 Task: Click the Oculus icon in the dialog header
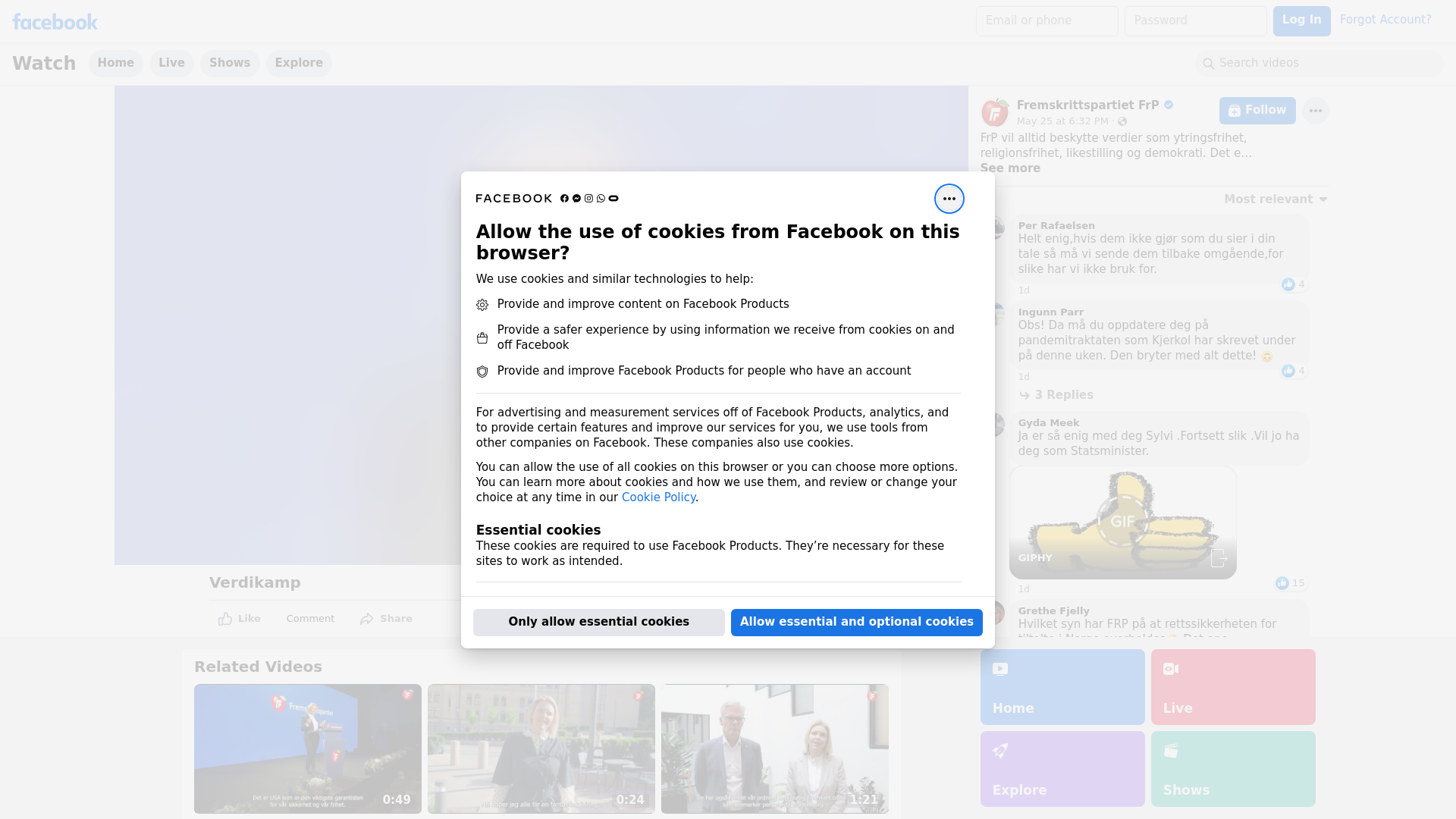pos(613,199)
